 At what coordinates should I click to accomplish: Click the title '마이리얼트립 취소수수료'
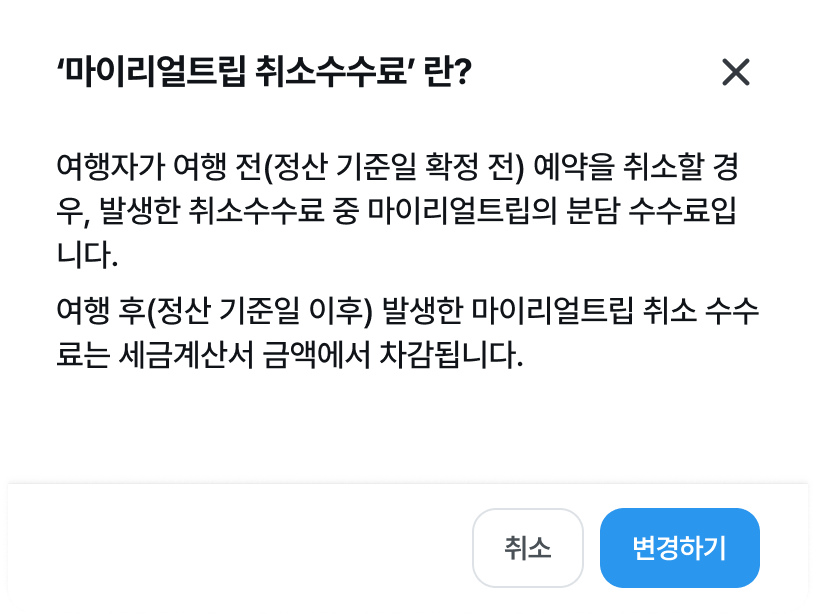232,73
